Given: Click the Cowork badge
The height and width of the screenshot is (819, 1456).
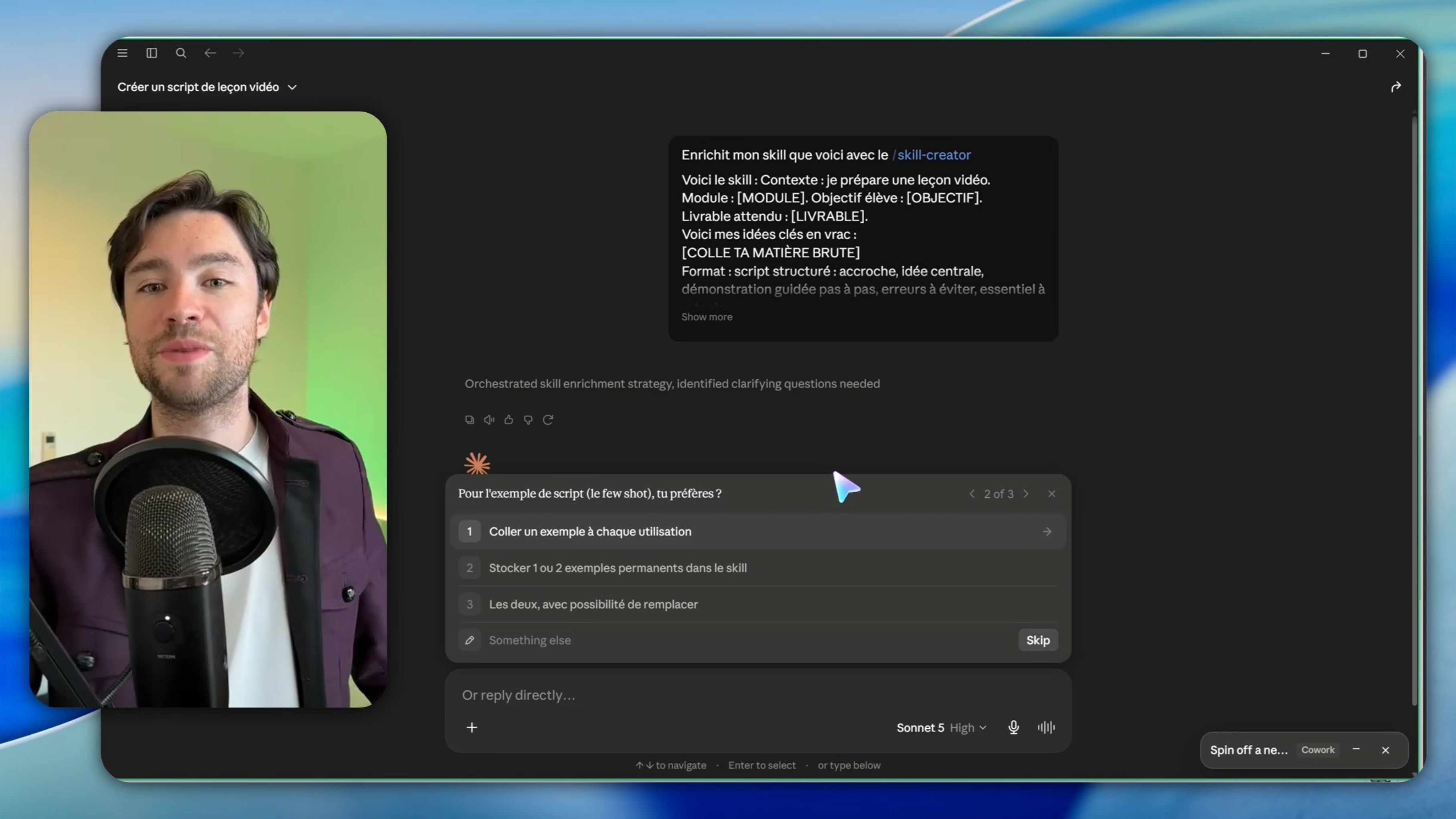Looking at the screenshot, I should [x=1318, y=750].
